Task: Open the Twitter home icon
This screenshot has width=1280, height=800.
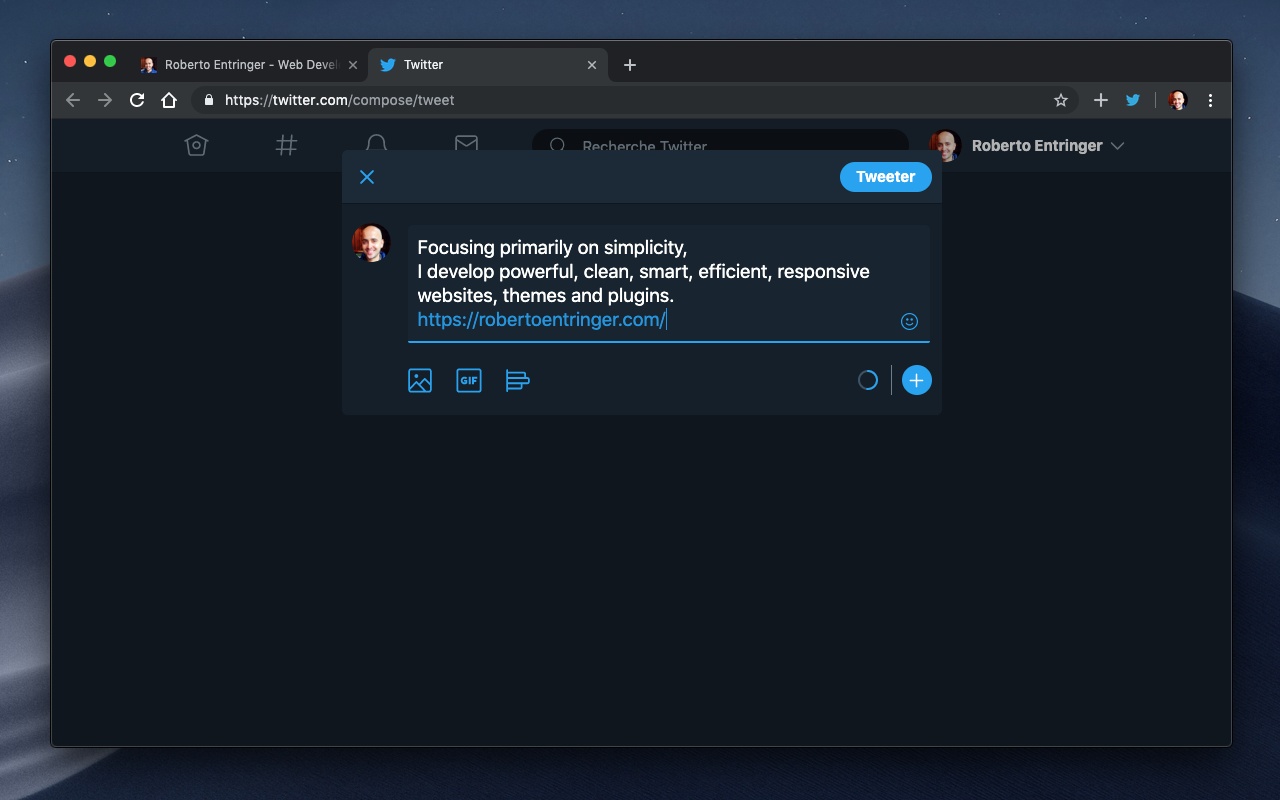Action: [x=196, y=146]
